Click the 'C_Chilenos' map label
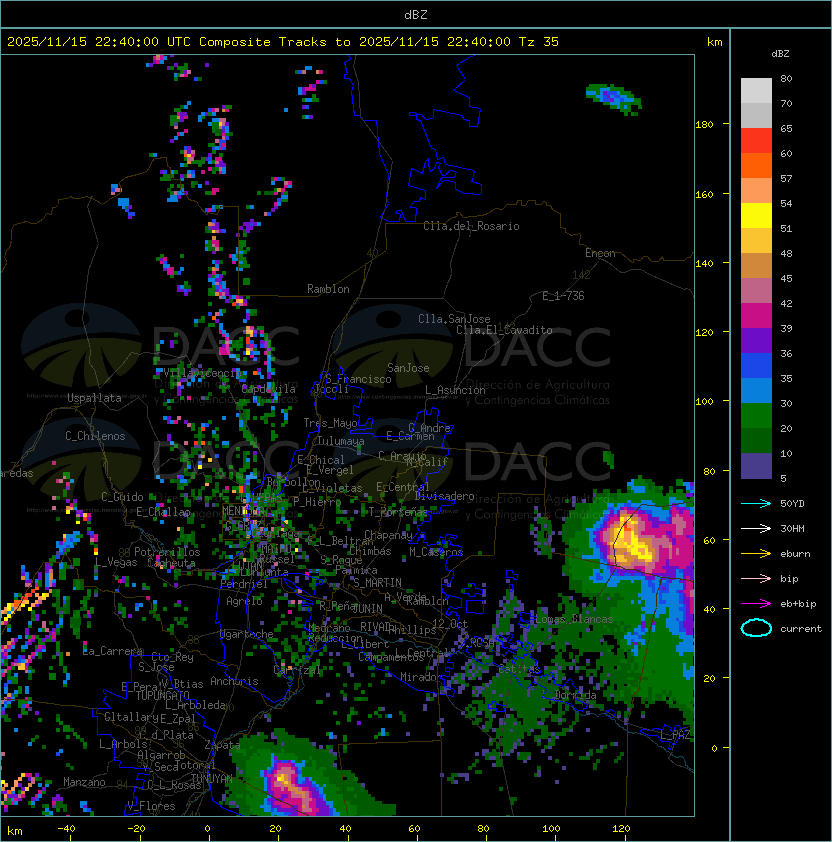832x842 pixels. pyautogui.click(x=95, y=436)
